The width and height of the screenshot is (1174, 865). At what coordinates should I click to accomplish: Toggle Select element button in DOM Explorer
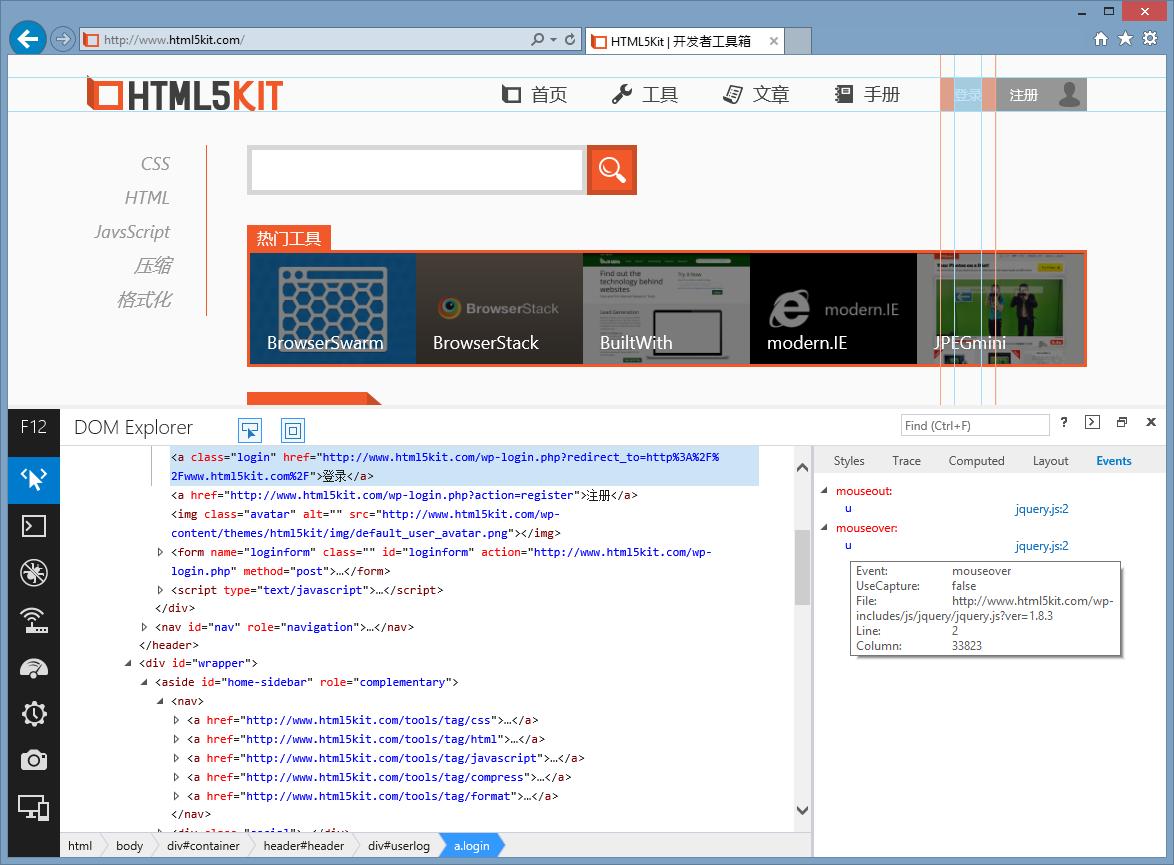(250, 430)
